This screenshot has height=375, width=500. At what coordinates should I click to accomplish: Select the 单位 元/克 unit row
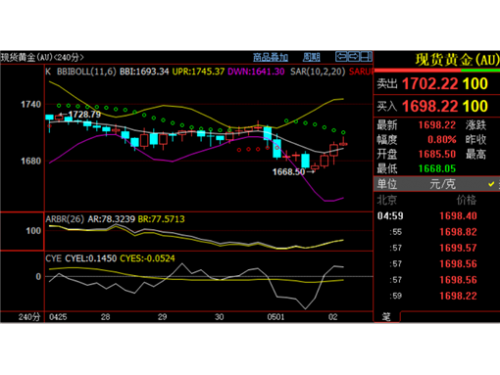[x=437, y=184]
